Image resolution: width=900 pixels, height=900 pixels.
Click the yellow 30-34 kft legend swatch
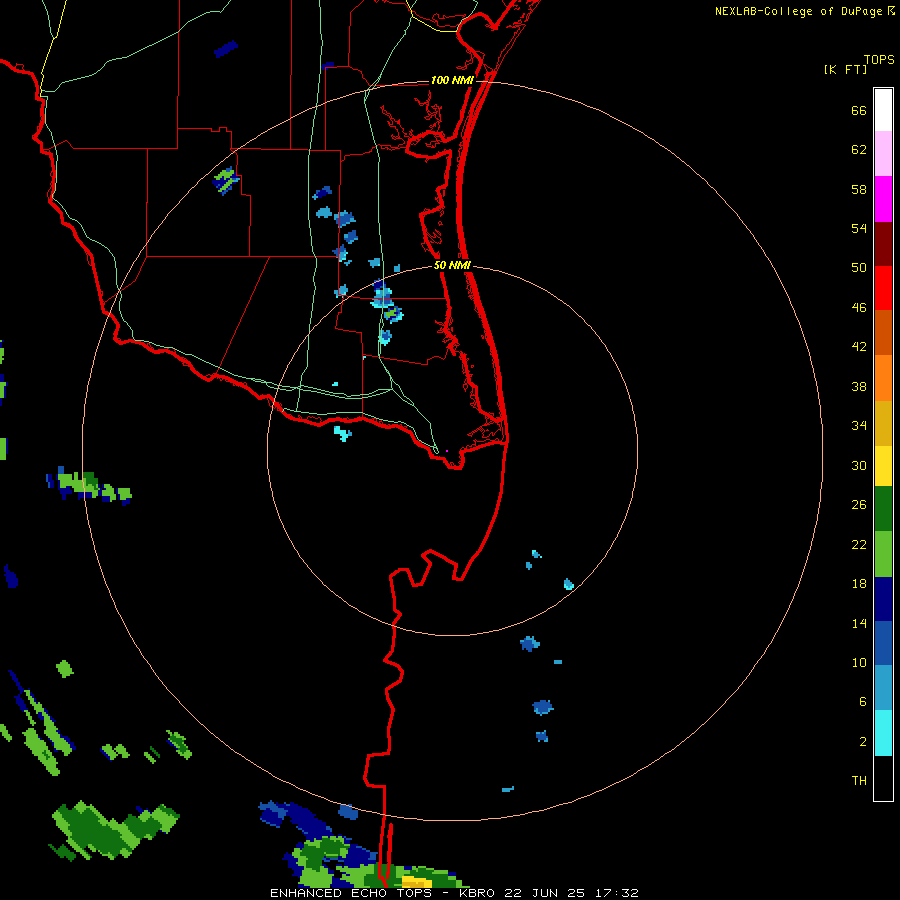click(x=883, y=466)
